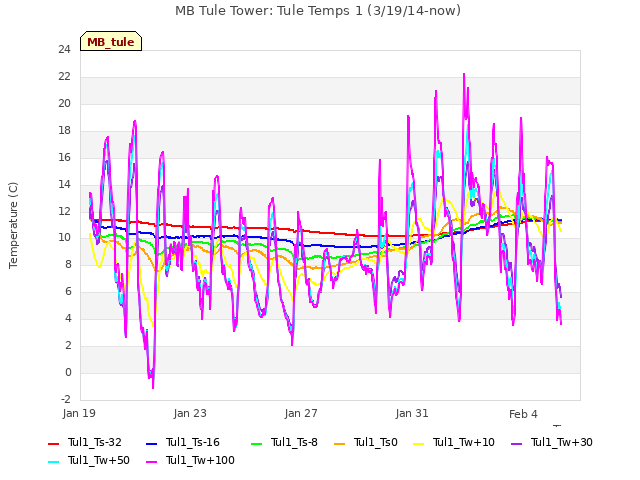Click the Jan 19 x-axis tick label

[79, 413]
